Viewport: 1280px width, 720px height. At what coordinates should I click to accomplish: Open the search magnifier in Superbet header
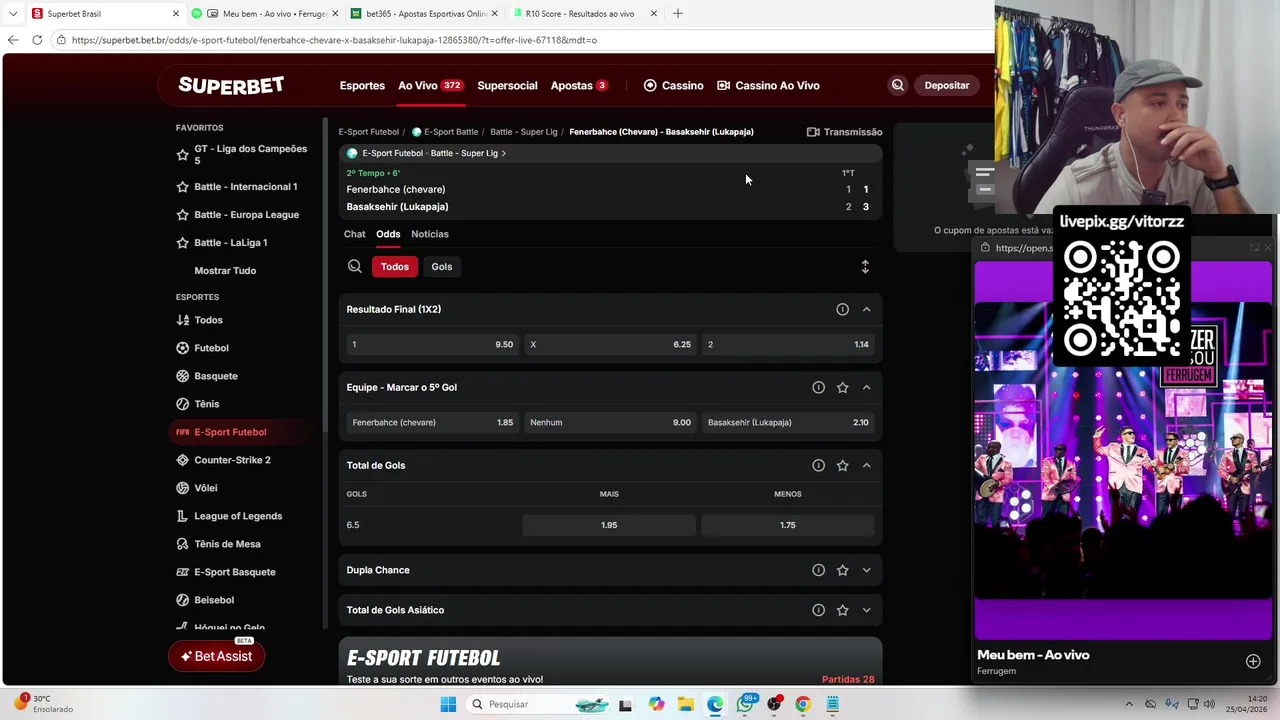pyautogui.click(x=897, y=85)
